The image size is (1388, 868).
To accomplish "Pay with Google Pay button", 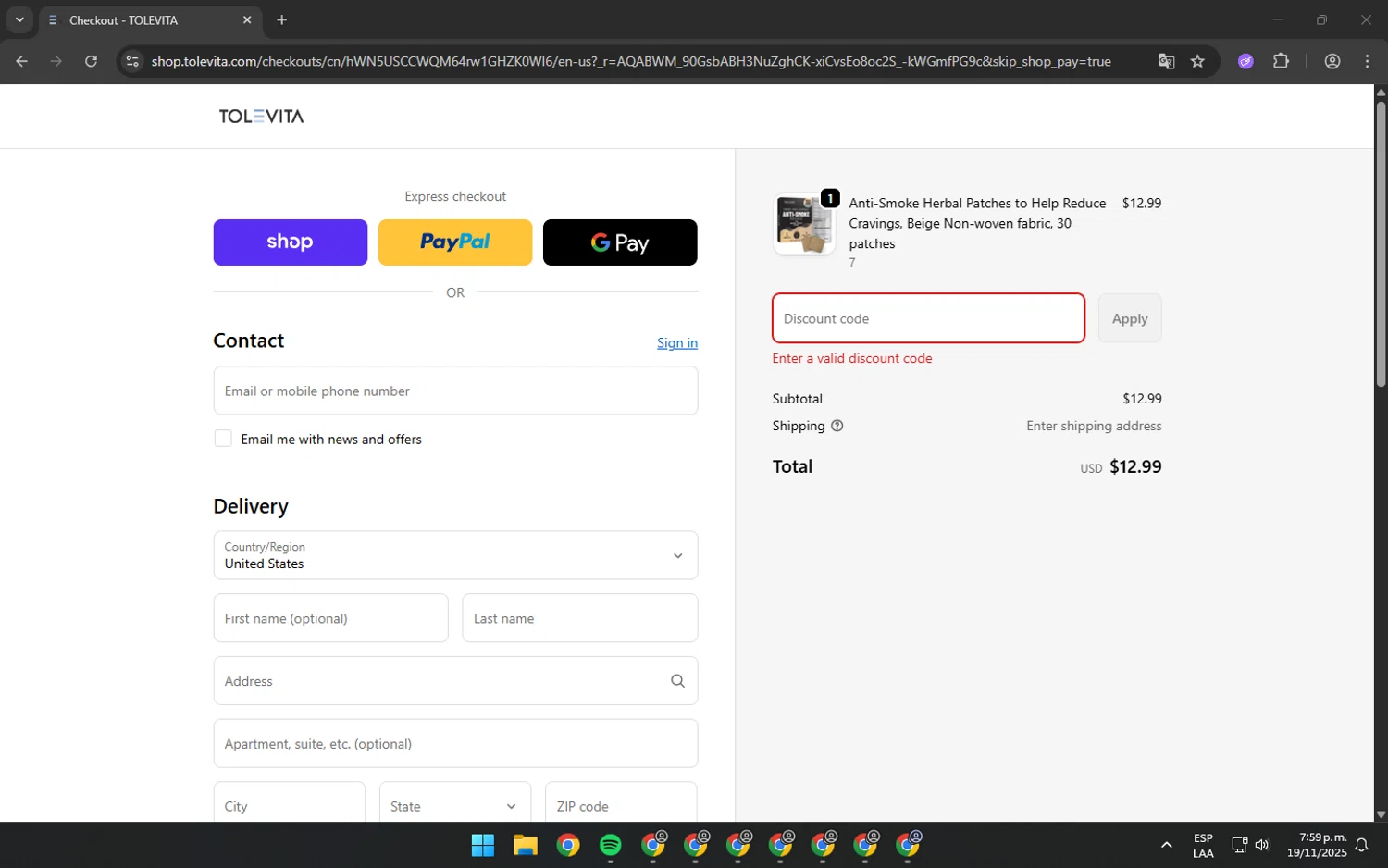I will point(620,242).
